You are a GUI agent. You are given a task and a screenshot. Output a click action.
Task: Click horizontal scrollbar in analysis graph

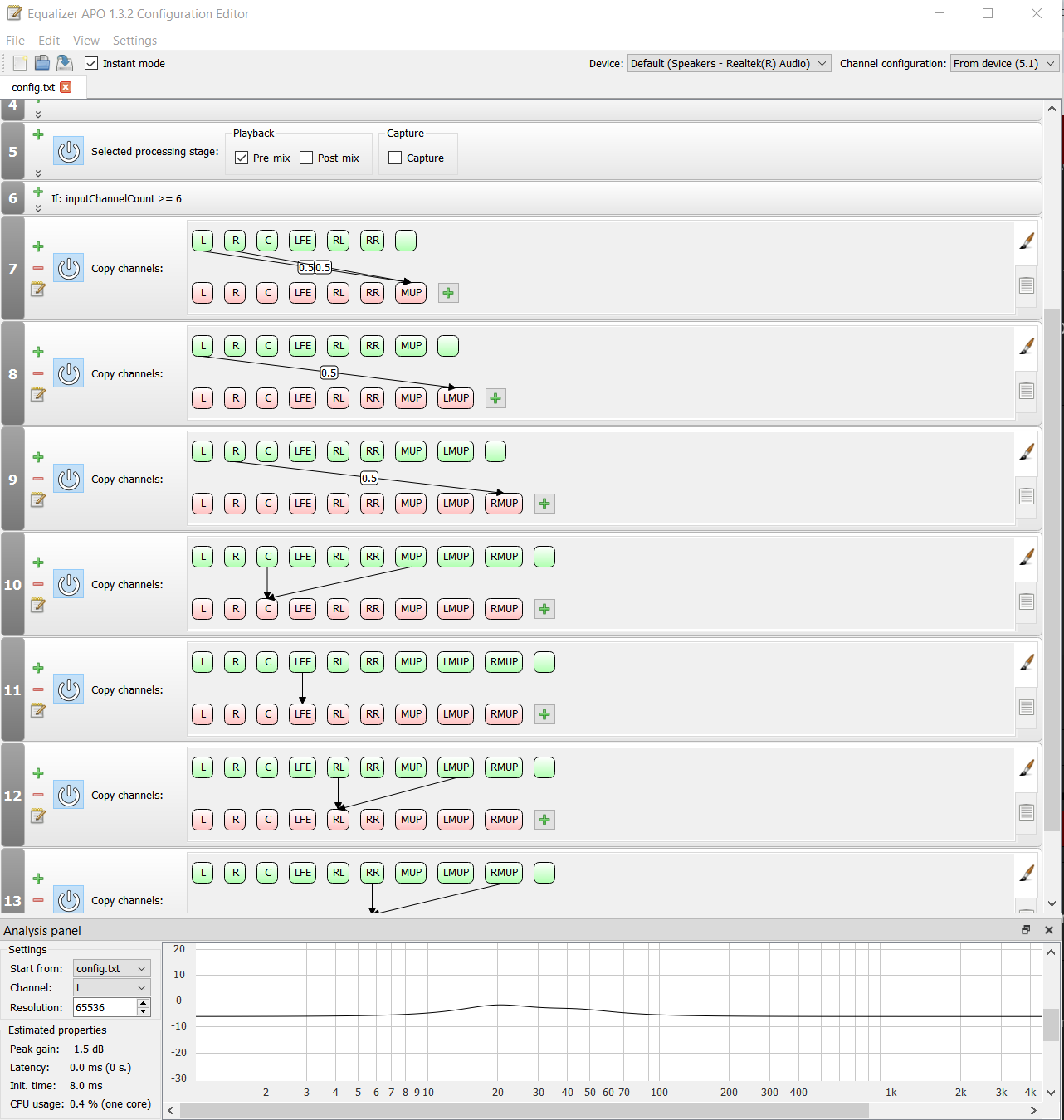[523, 1110]
